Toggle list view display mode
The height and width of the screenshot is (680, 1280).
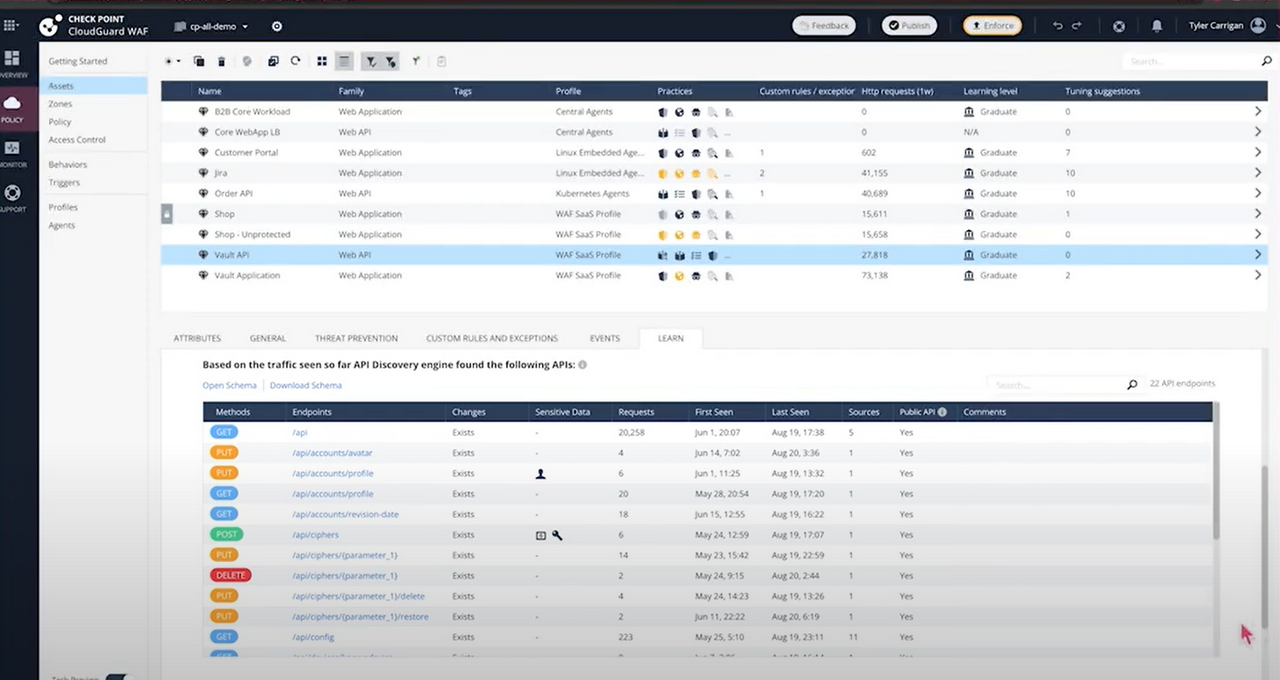pos(344,61)
